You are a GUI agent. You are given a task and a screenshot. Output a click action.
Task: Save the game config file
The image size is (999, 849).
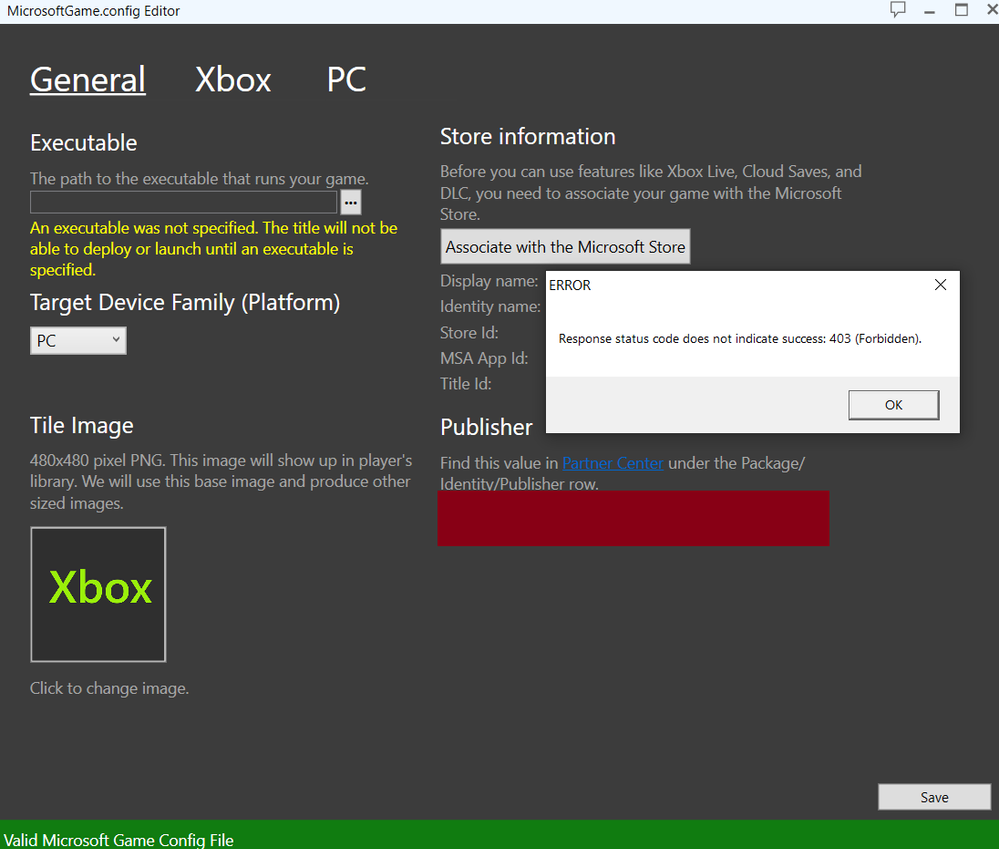pyautogui.click(x=934, y=797)
